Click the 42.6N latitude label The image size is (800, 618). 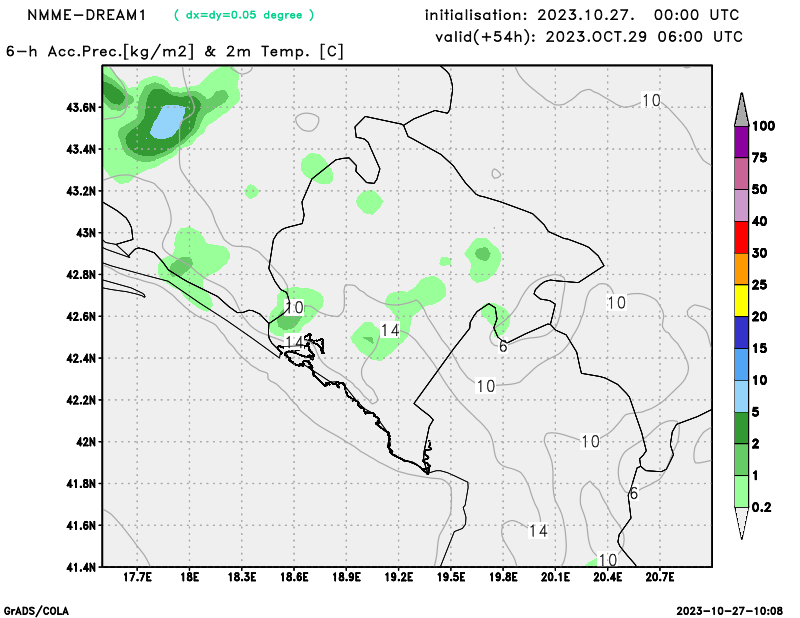click(81, 316)
